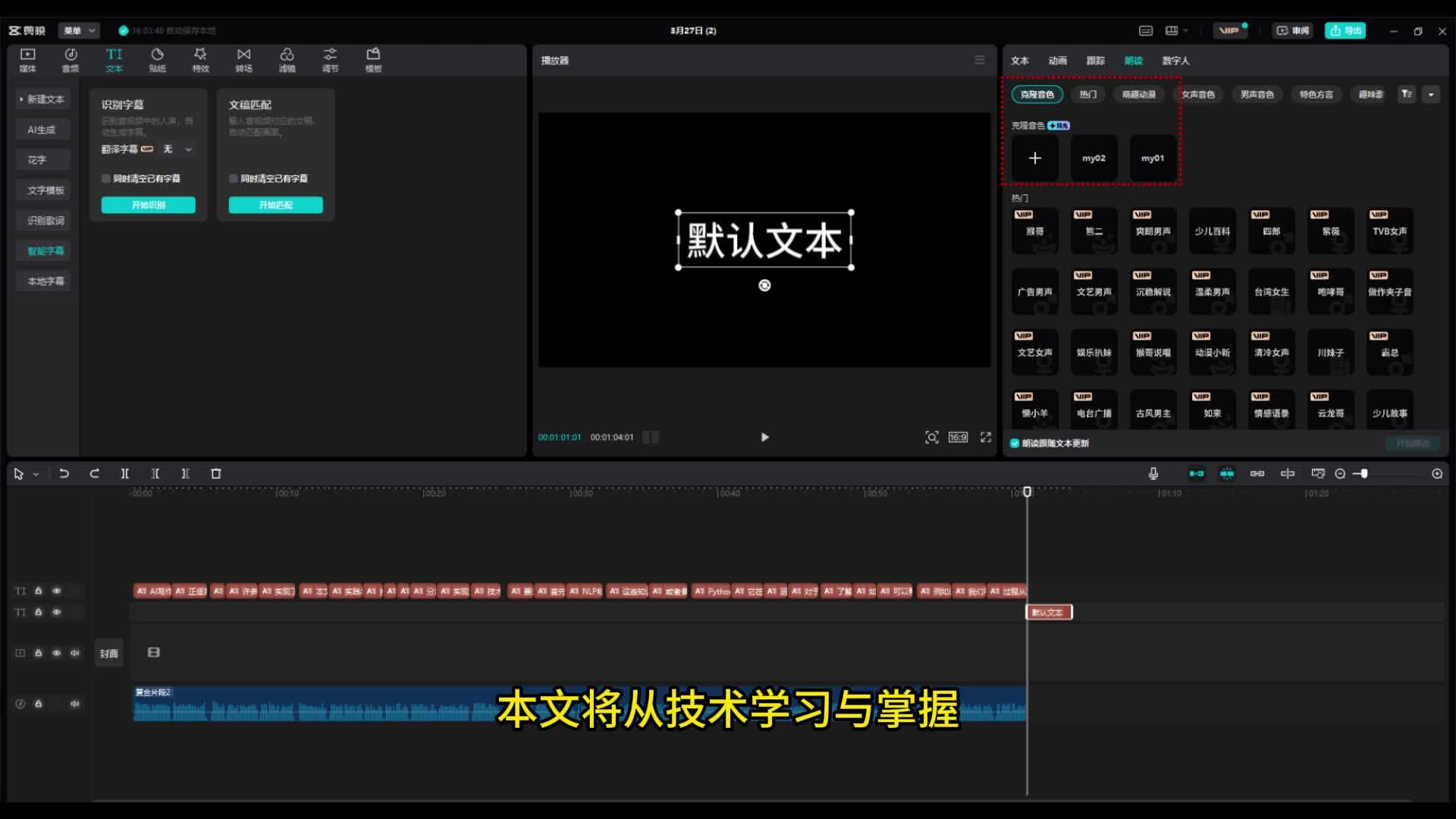Switch to the 数字人 tab
The height and width of the screenshot is (819, 1456).
[x=1175, y=61]
